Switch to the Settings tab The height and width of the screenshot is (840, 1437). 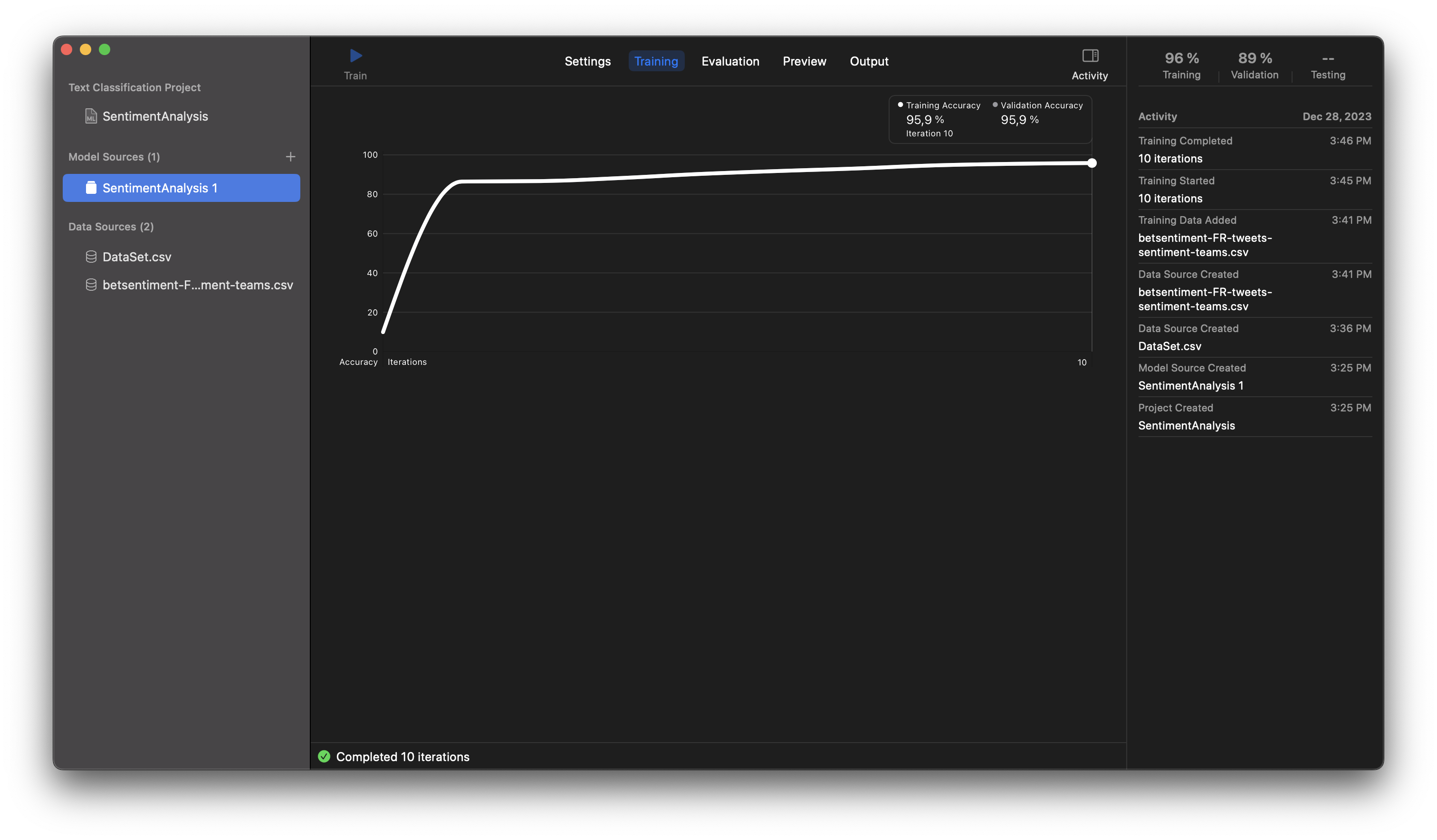(x=587, y=61)
